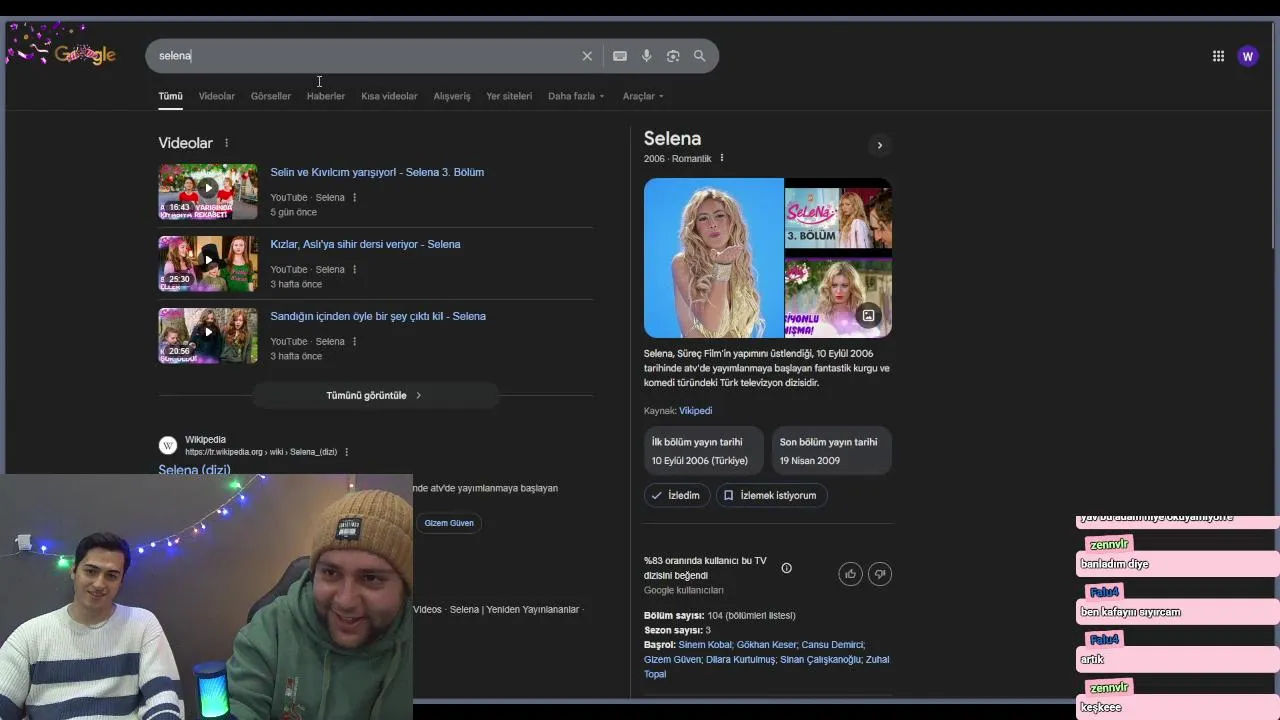Open options for Sandığın içinden video
This screenshot has height=720, width=1280.
coord(354,342)
